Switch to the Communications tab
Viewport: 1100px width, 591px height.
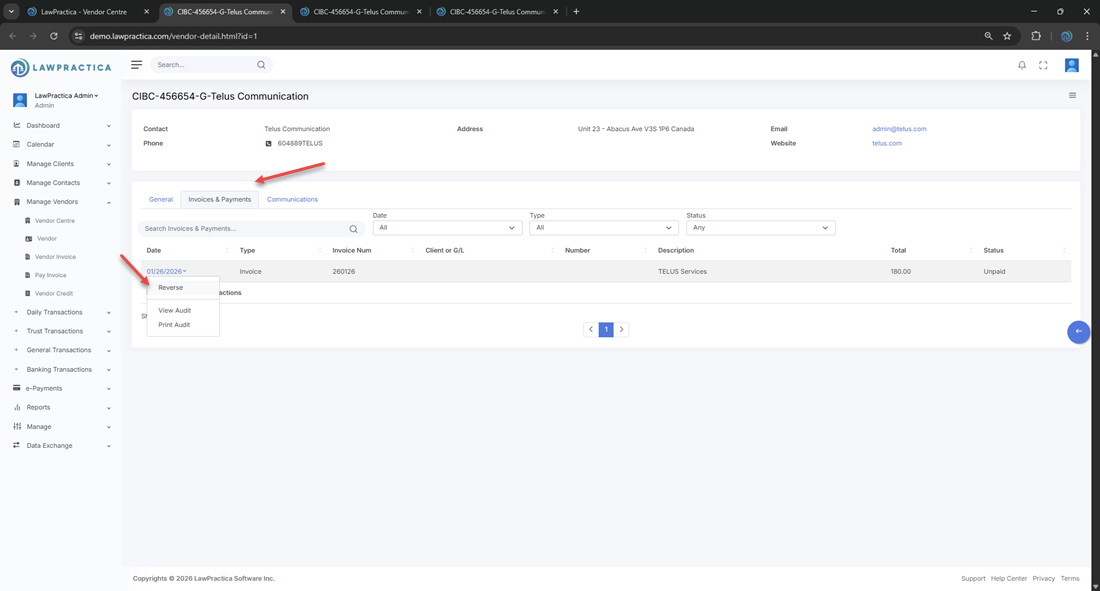[292, 199]
